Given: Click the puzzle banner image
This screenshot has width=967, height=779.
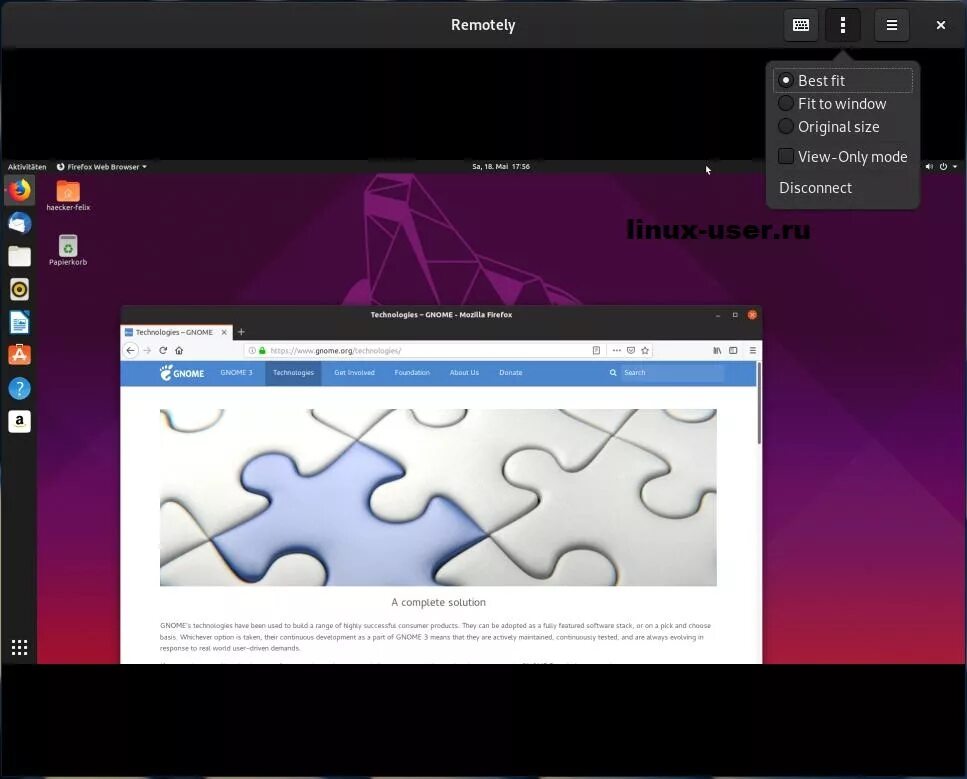Looking at the screenshot, I should click(x=438, y=498).
